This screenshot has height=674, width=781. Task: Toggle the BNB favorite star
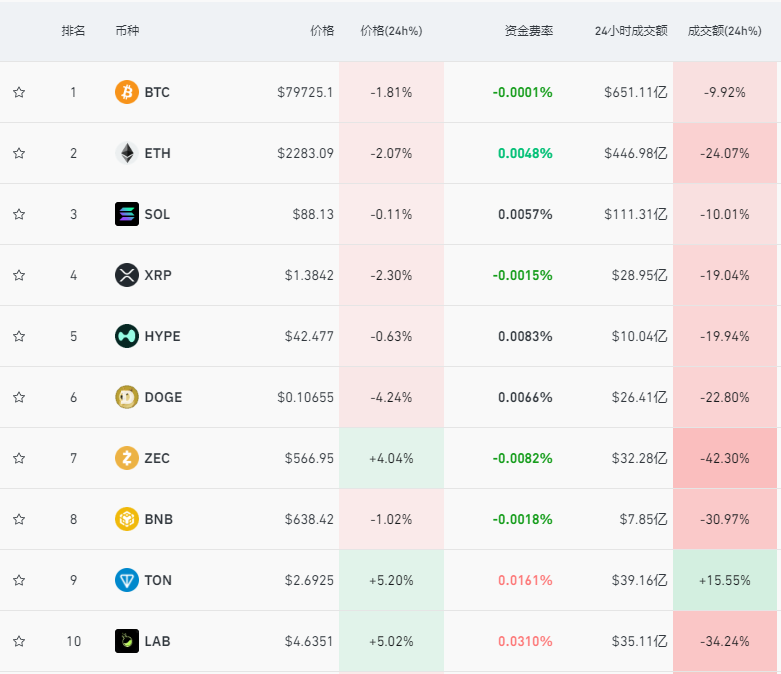pos(19,519)
